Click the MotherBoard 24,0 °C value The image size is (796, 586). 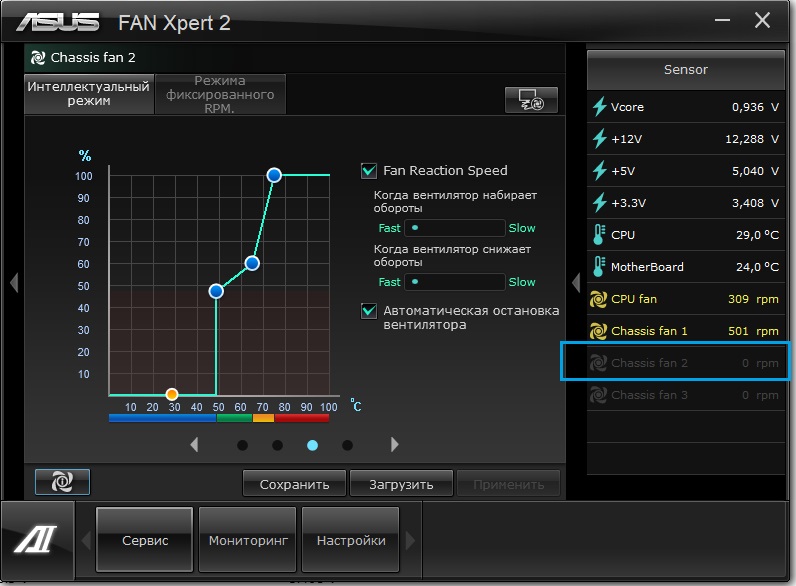coord(757,267)
